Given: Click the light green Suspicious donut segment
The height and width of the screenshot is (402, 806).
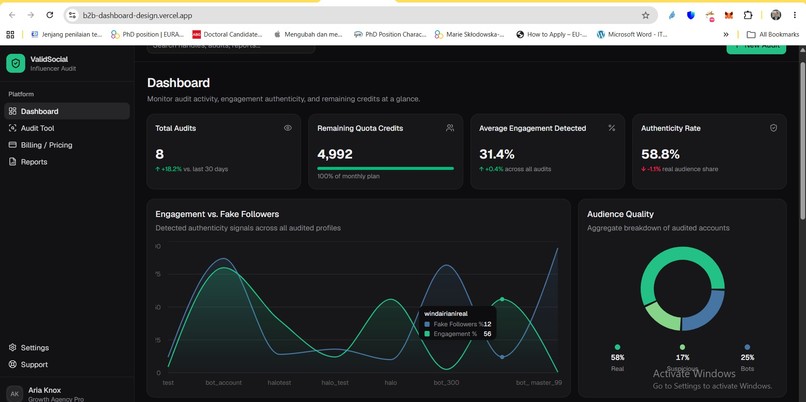Looking at the screenshot, I should (x=662, y=315).
